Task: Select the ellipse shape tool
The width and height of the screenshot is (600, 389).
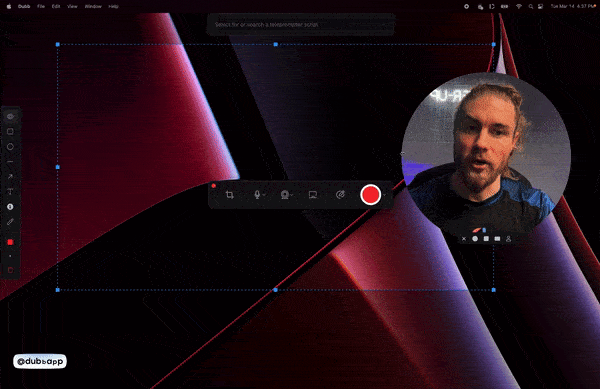Action: (x=10, y=146)
